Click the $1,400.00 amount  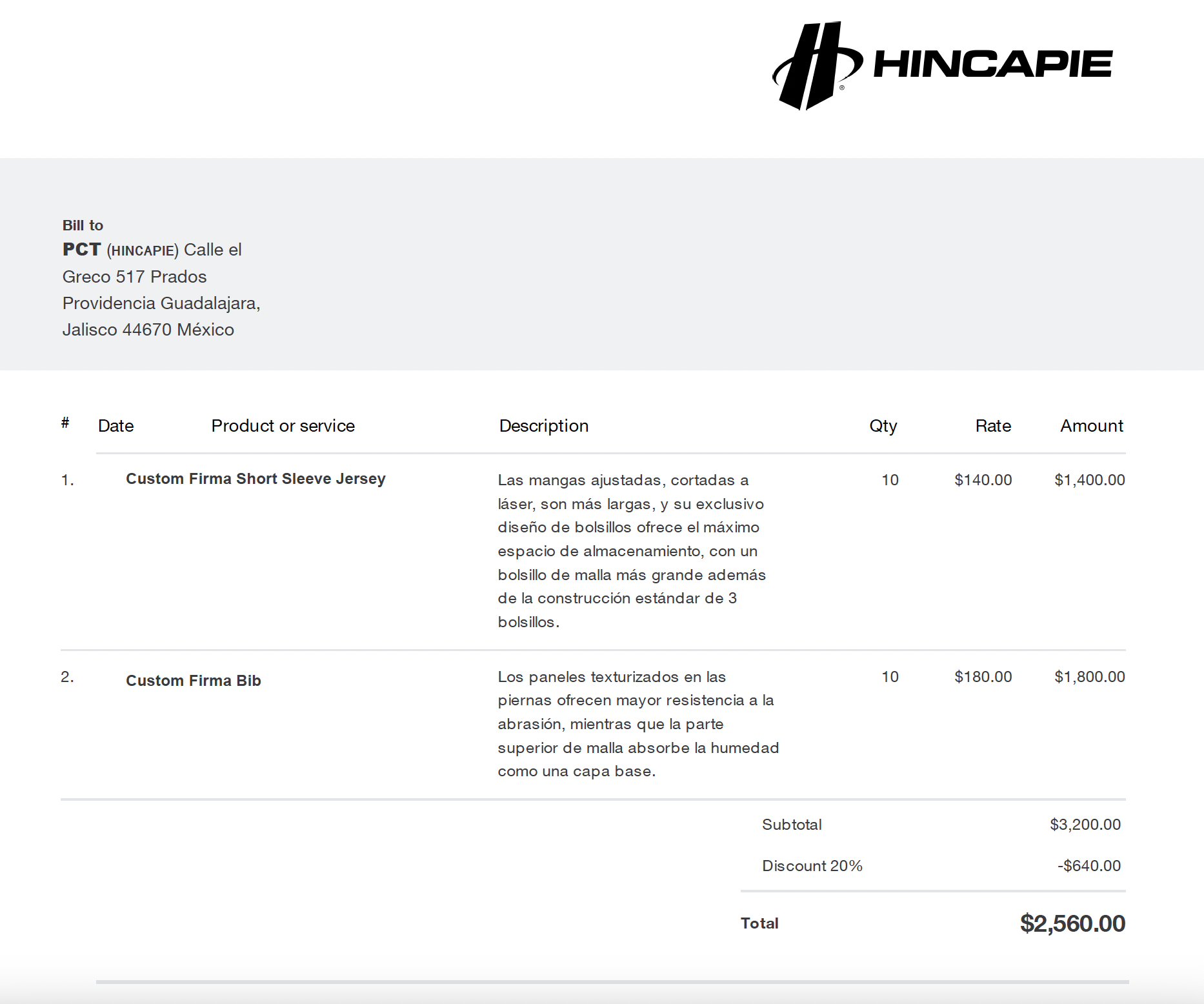tap(1090, 480)
